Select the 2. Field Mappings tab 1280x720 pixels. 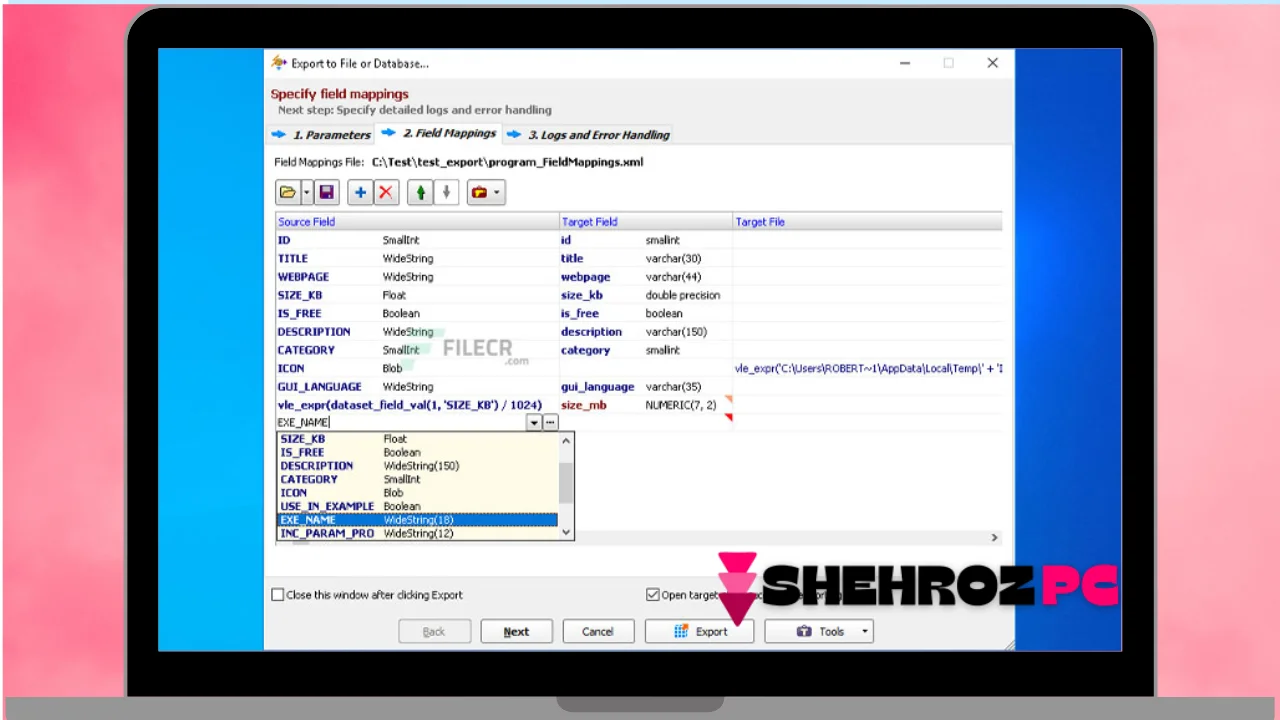coord(440,133)
